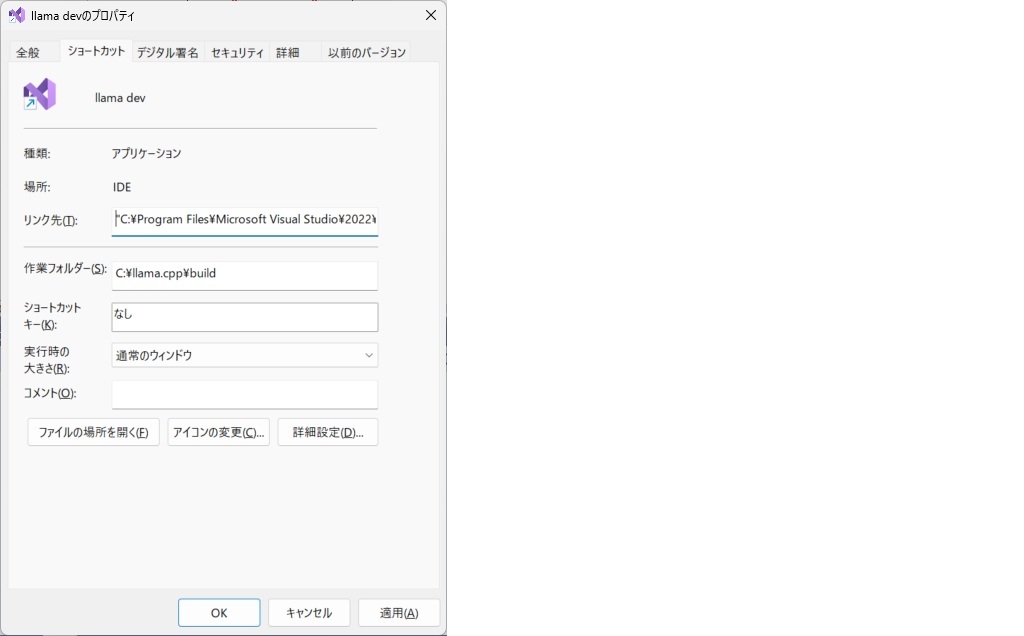Click the 適用 apply button
Screen dimensions: 1024x636
point(398,613)
